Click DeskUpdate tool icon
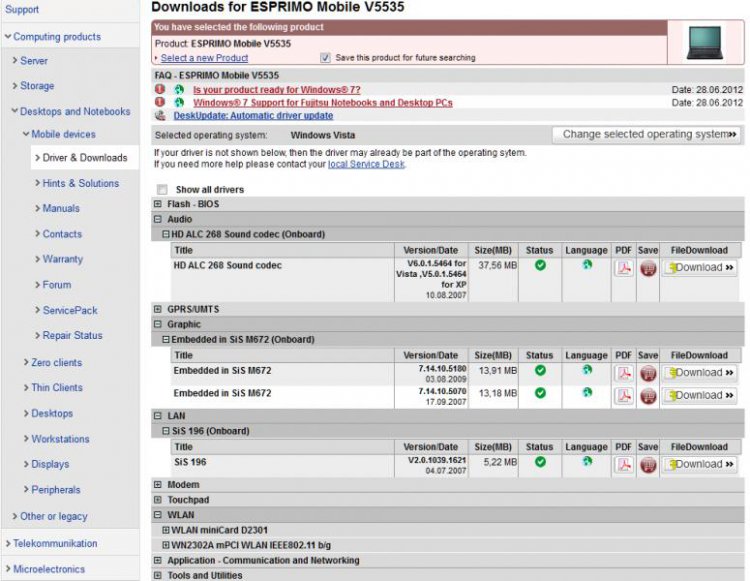 (x=160, y=115)
